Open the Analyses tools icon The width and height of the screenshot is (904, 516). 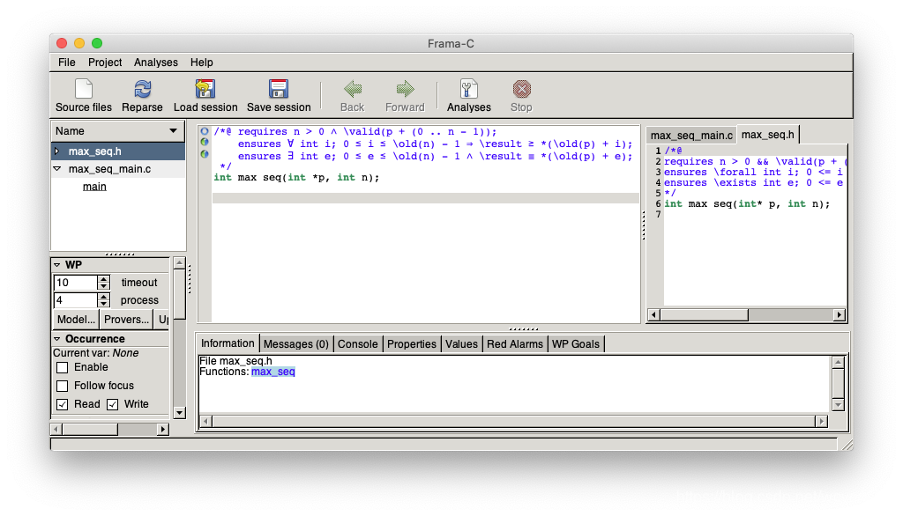pos(469,89)
